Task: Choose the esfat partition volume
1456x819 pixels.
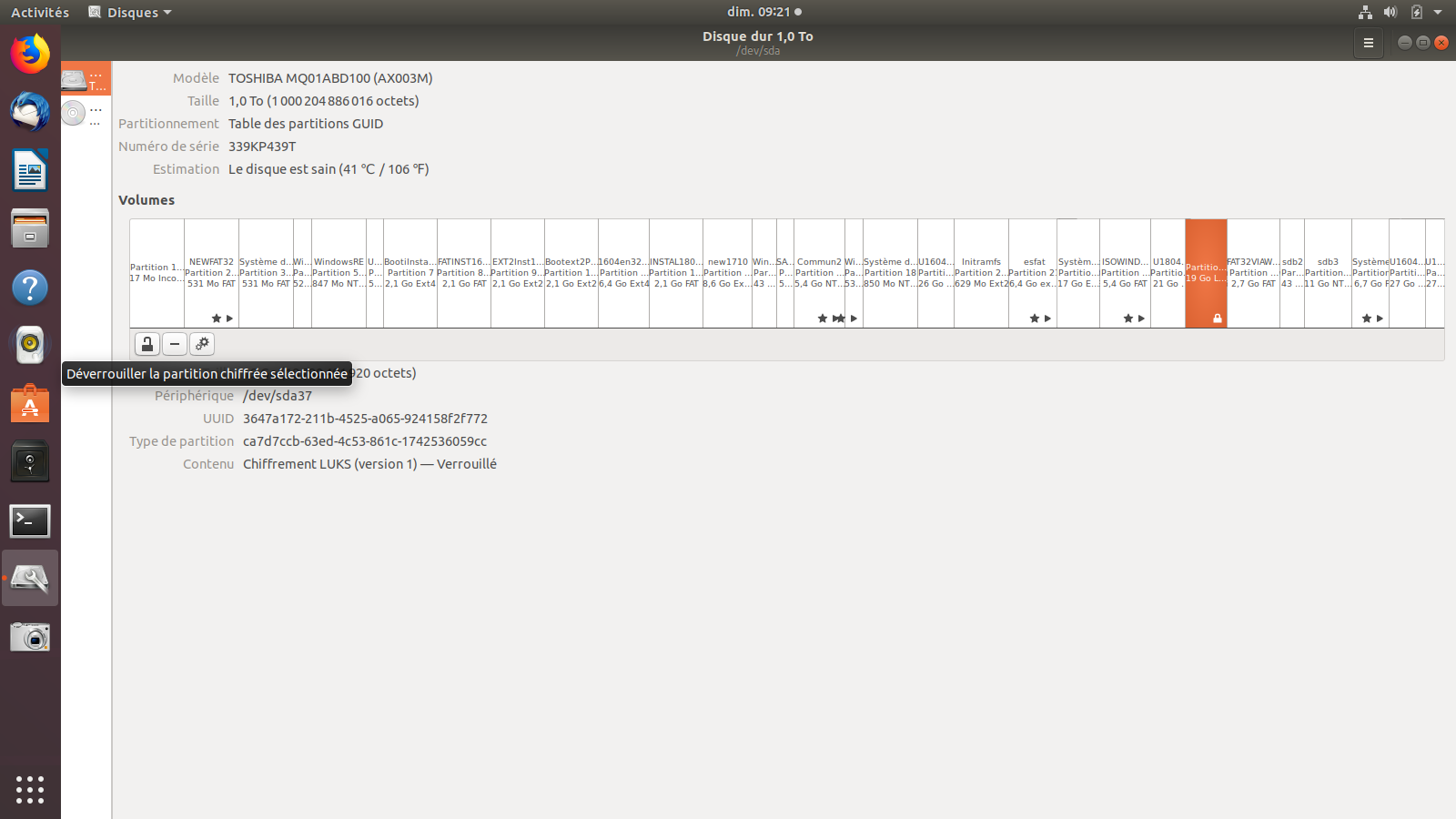Action: pos(1033,273)
